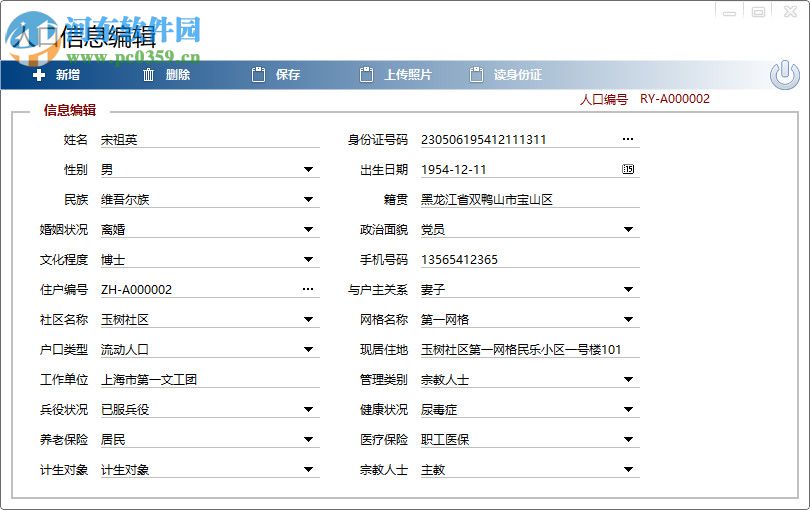Click the power exit icon
The height and width of the screenshot is (510, 810).
coord(785,75)
